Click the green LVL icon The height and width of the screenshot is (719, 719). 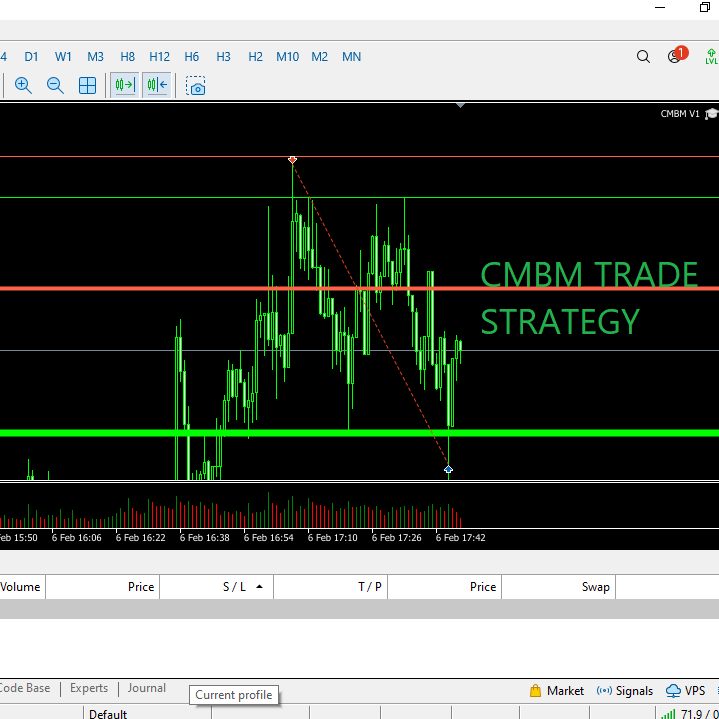pyautogui.click(x=711, y=56)
